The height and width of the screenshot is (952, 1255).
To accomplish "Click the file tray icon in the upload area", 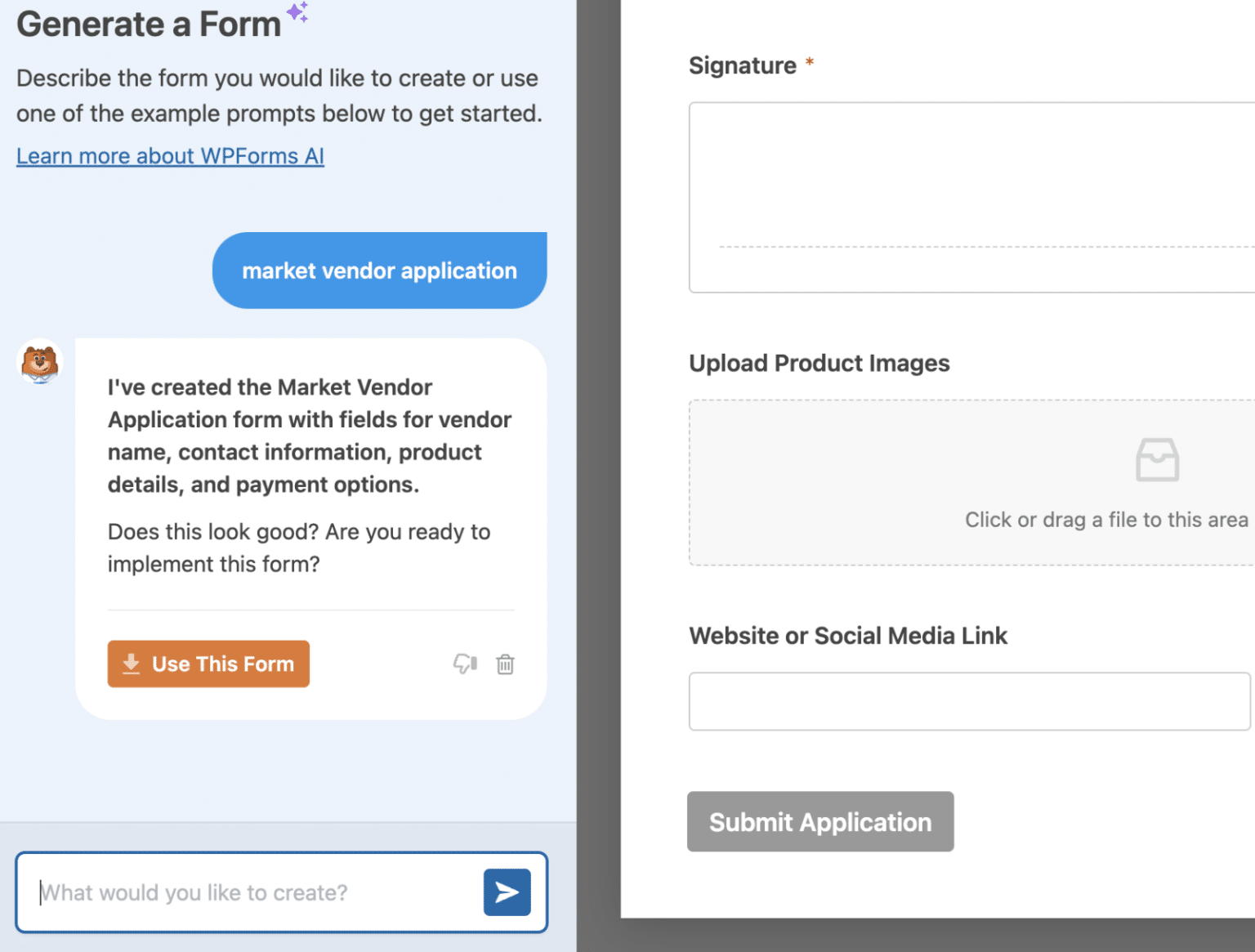I will pyautogui.click(x=1156, y=459).
